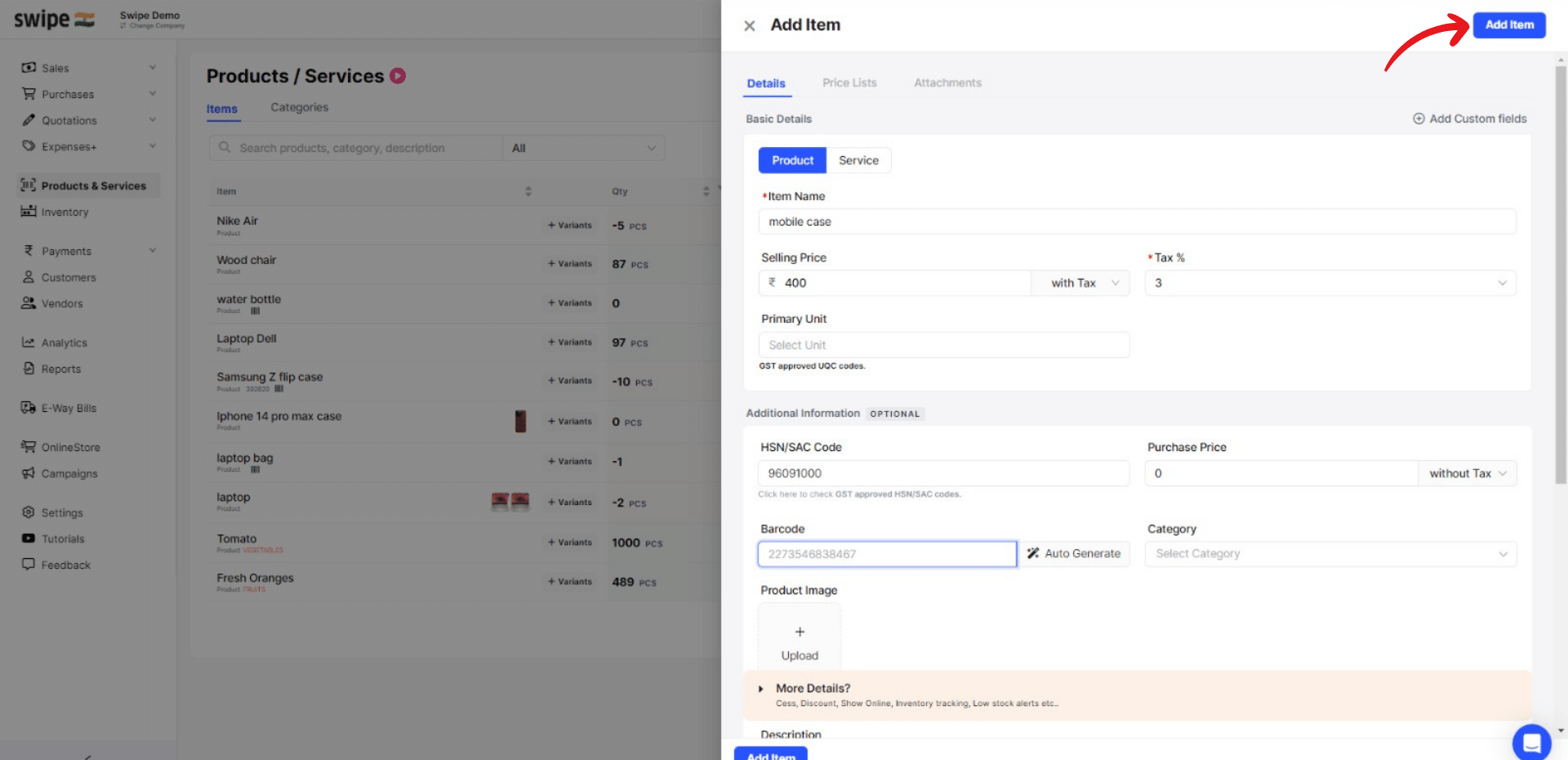Sort by the Qty column arrows

point(706,191)
